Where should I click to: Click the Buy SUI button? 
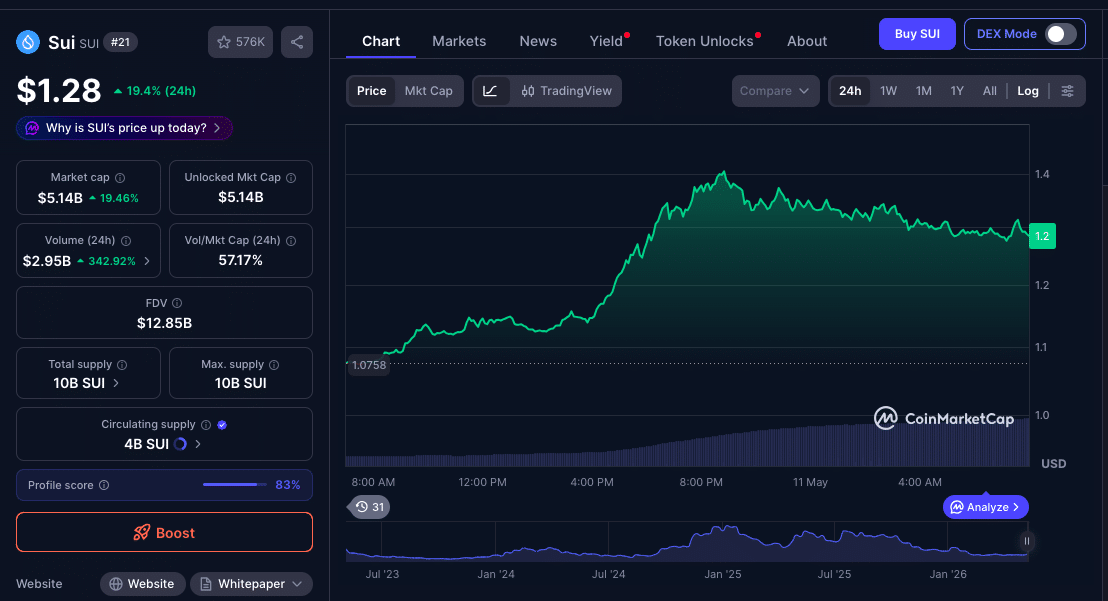(917, 34)
